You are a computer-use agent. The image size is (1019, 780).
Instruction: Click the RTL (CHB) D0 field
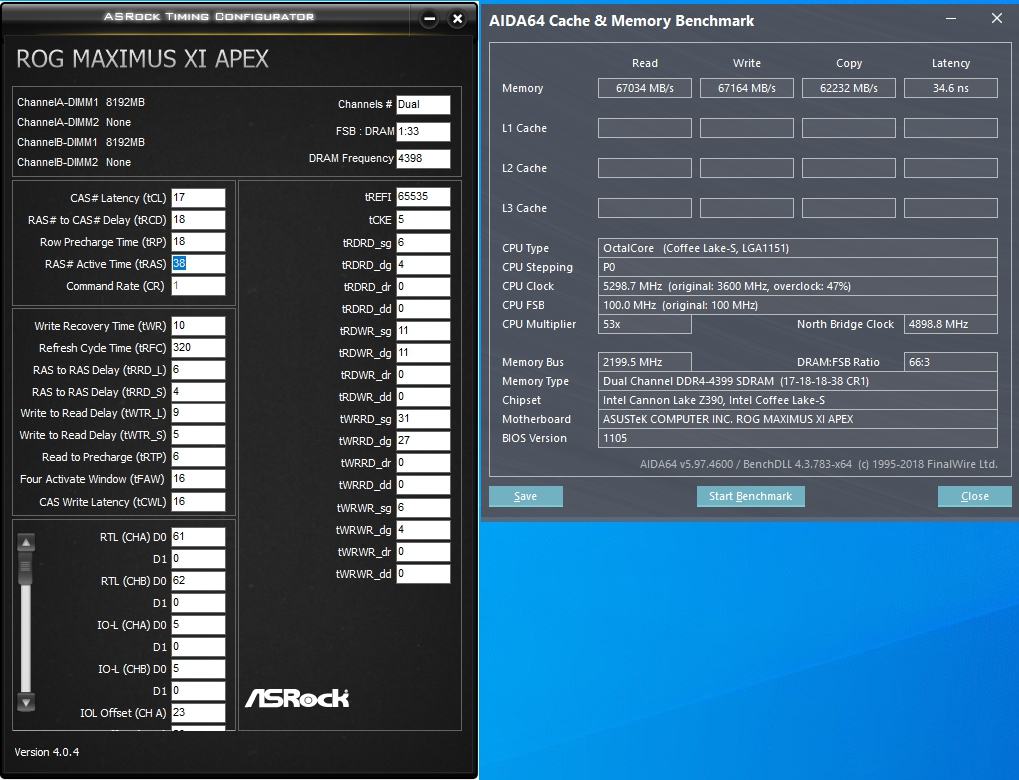(x=198, y=580)
